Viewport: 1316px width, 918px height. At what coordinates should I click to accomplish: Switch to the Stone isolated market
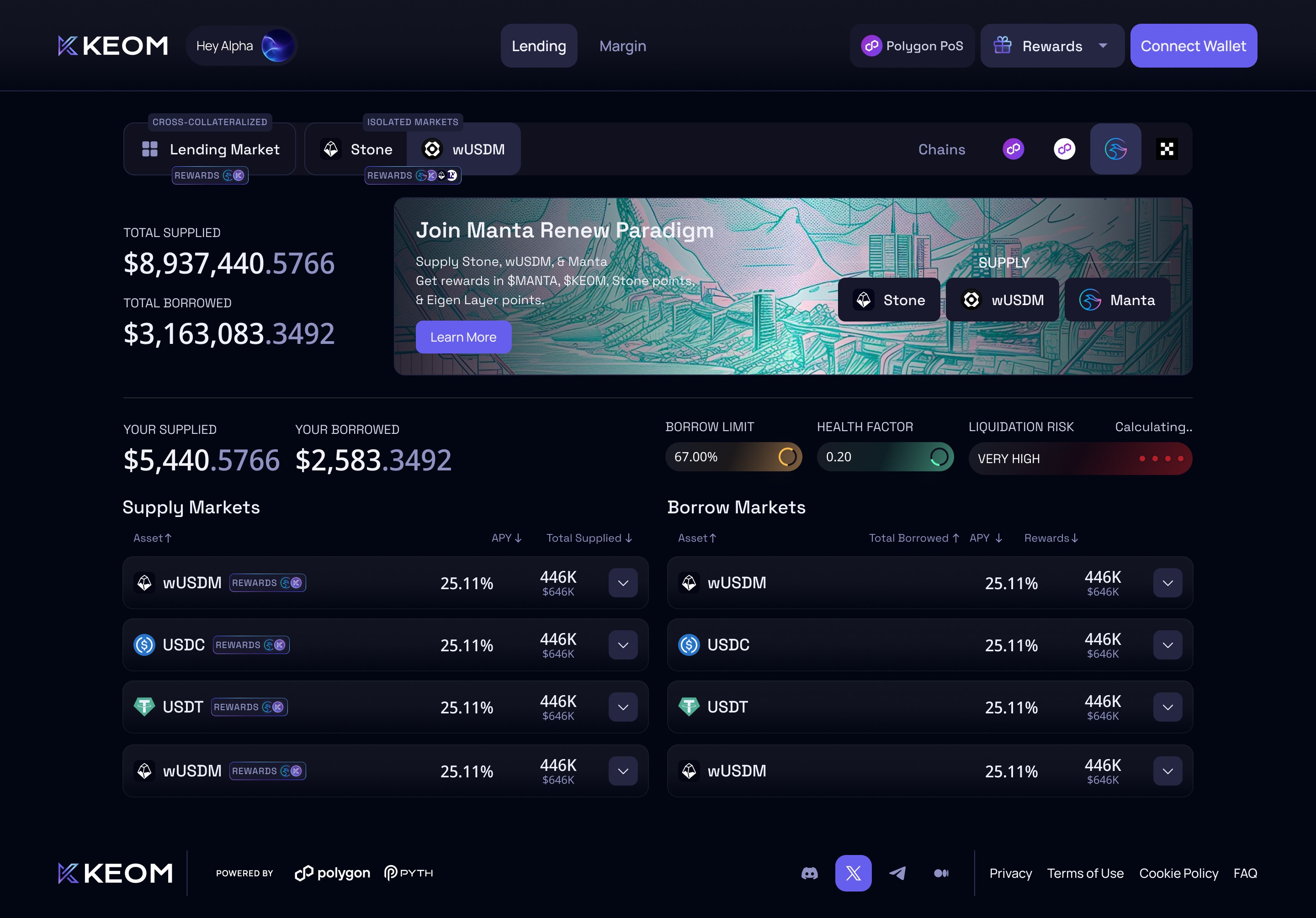point(356,149)
